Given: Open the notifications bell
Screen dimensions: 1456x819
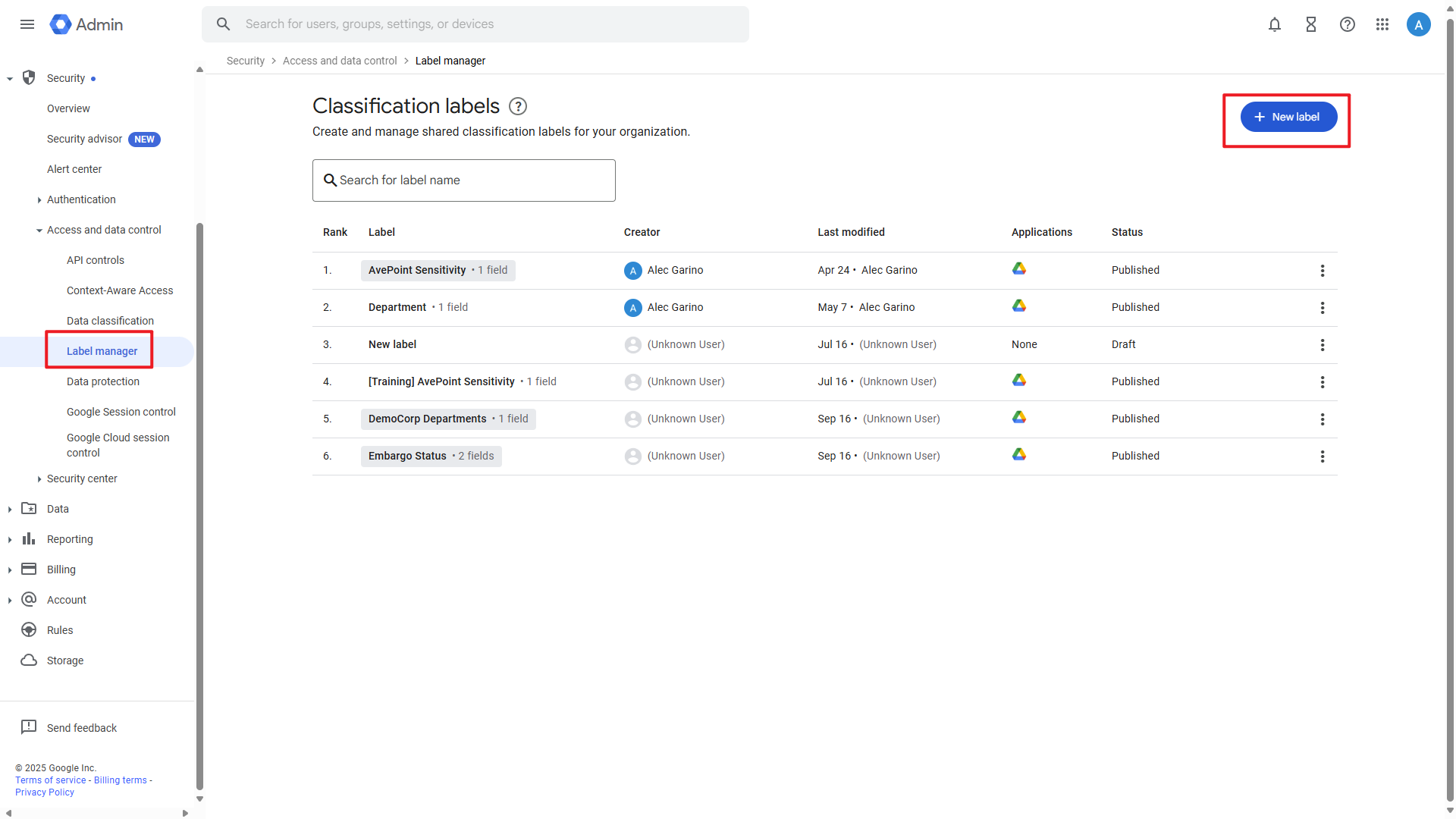Looking at the screenshot, I should point(1274,24).
